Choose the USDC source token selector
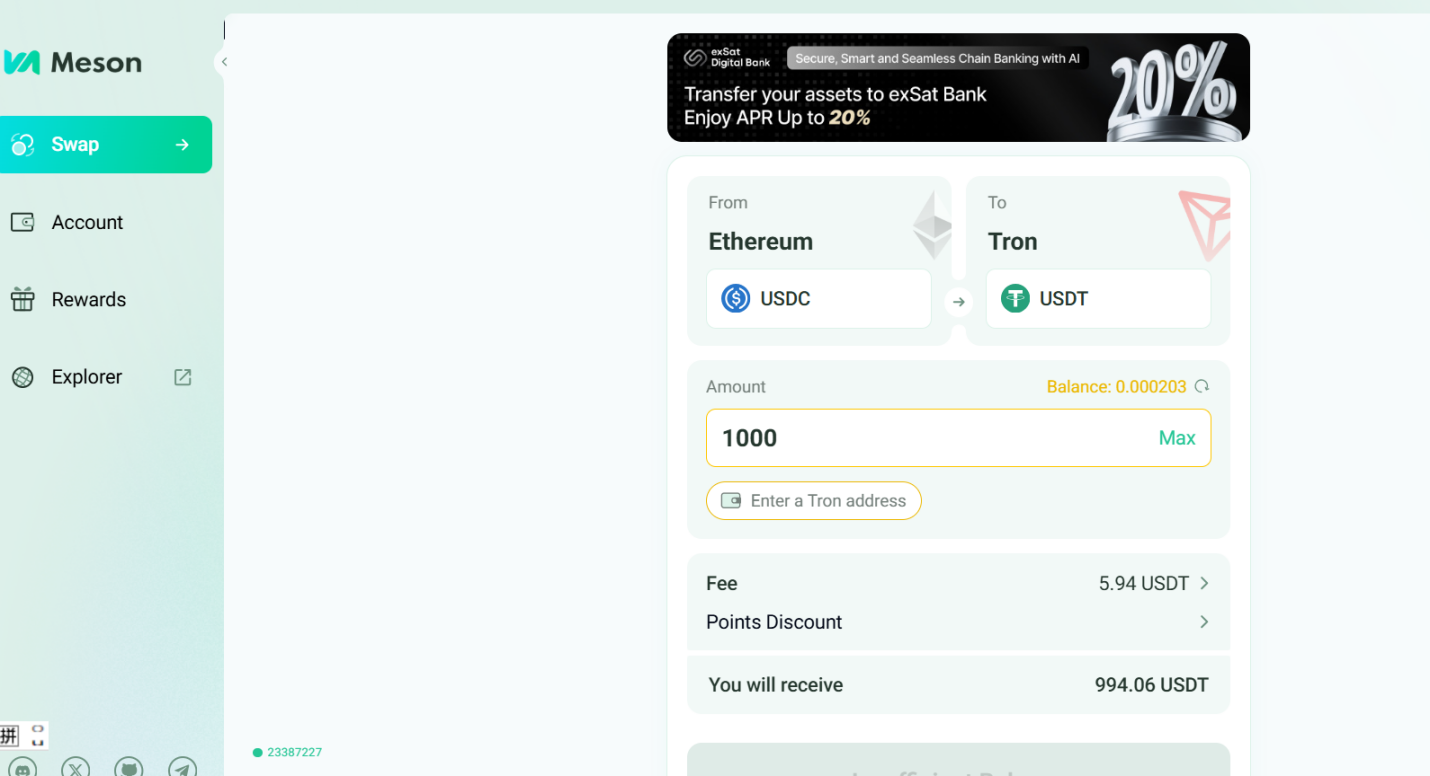This screenshot has height=776, width=1430. (818, 298)
